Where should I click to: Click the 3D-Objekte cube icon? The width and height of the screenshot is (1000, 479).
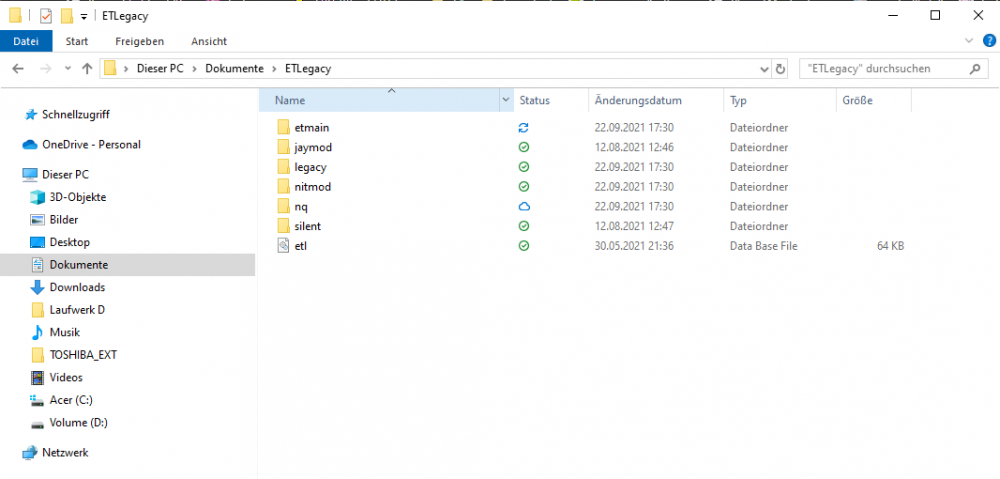click(38, 197)
